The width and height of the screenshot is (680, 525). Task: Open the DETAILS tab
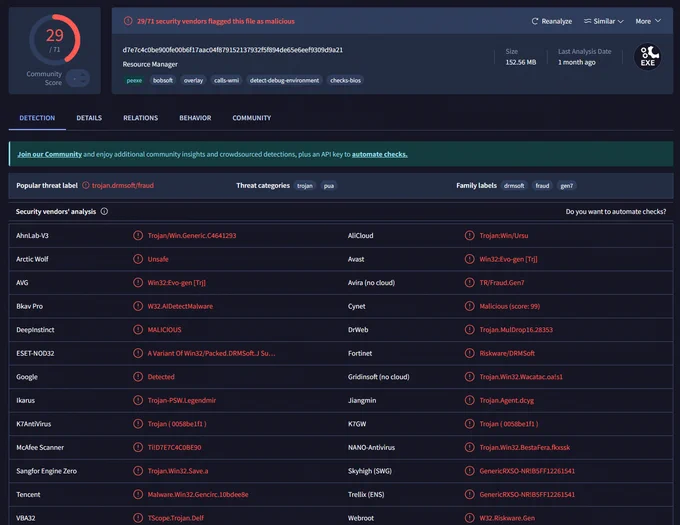click(89, 118)
